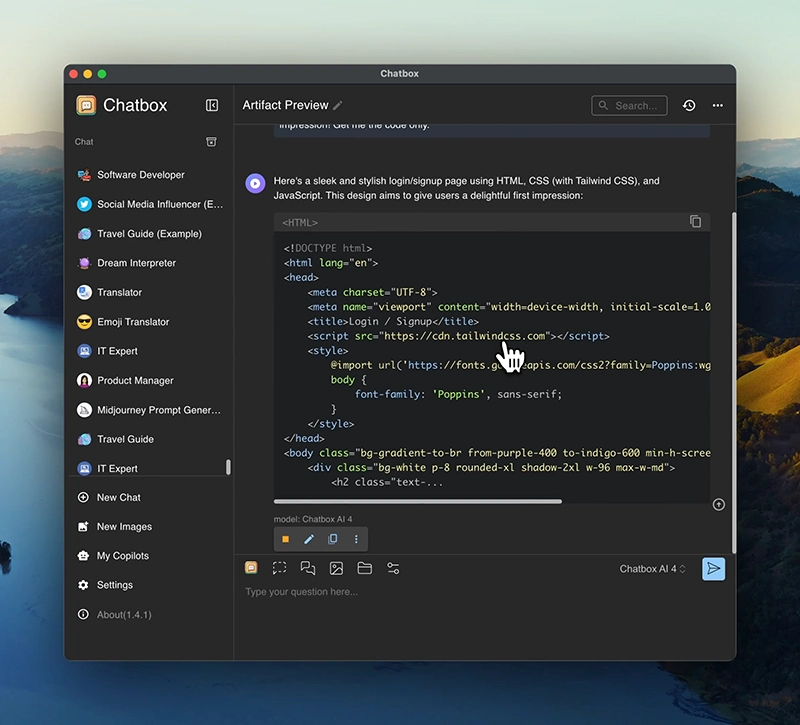Attach a file using the folder icon
The width and height of the screenshot is (800, 725).
365,568
